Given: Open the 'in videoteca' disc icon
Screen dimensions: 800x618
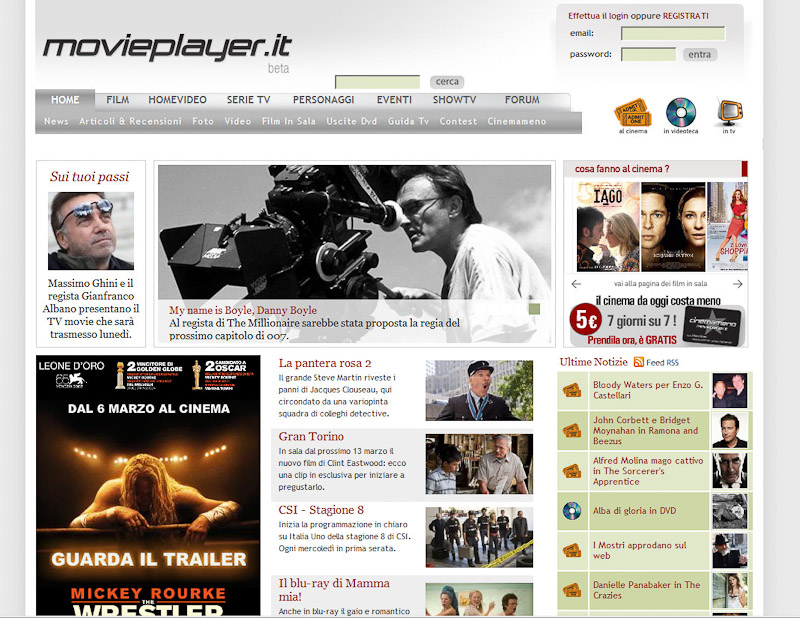Looking at the screenshot, I should 681,112.
